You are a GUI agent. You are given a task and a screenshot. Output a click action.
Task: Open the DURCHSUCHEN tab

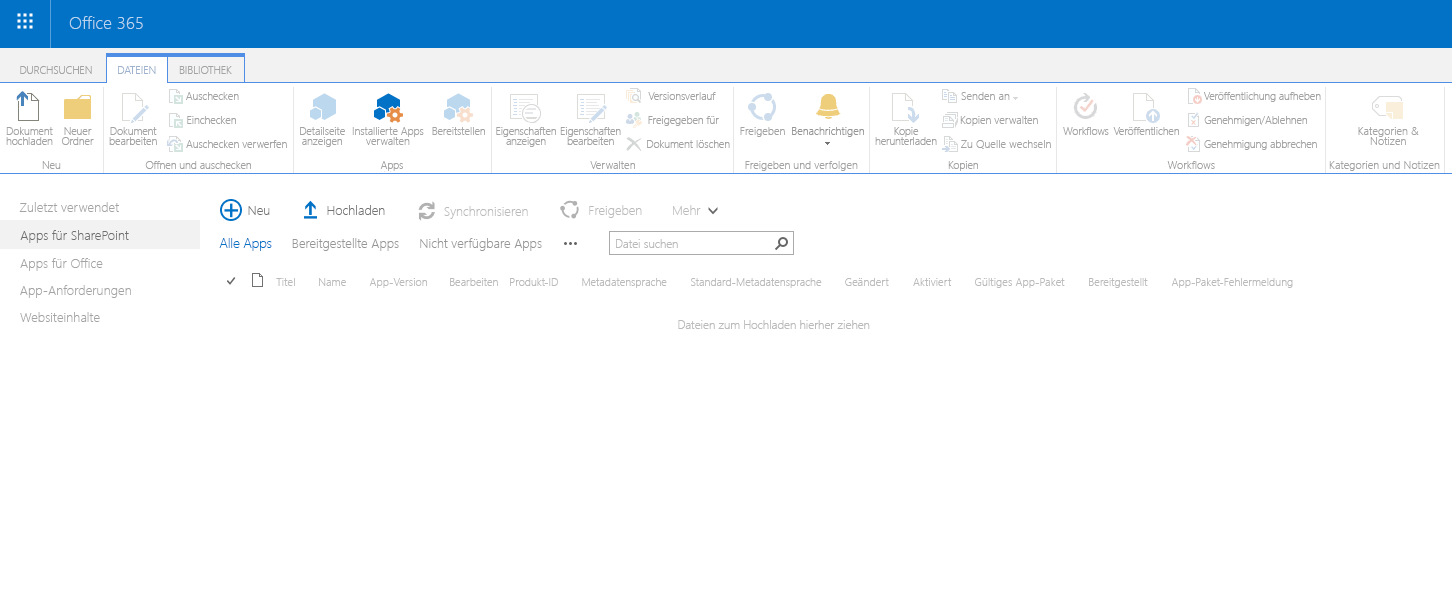55,69
